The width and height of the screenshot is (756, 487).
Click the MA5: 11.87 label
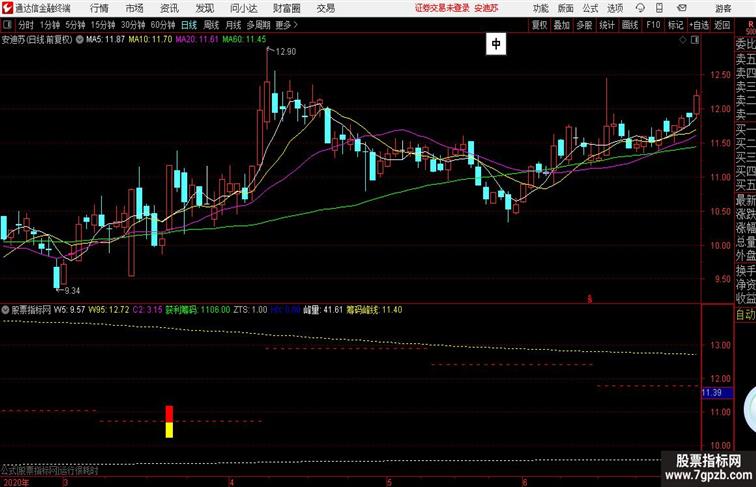pyautogui.click(x=106, y=40)
